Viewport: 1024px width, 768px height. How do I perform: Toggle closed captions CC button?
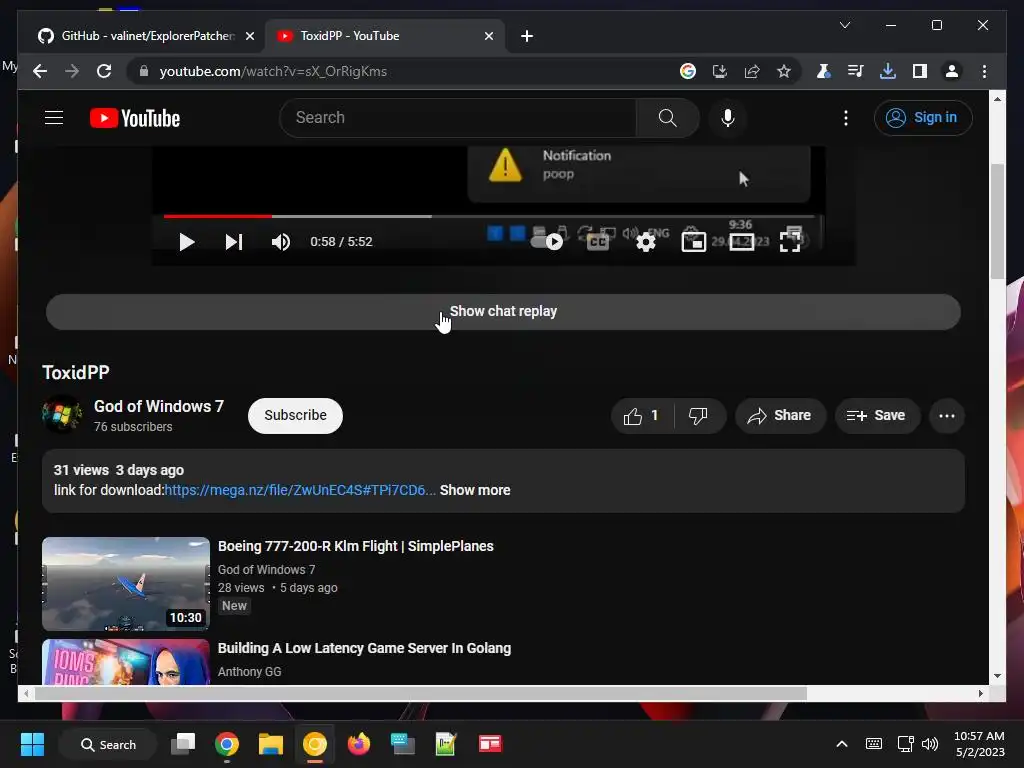[x=598, y=242]
